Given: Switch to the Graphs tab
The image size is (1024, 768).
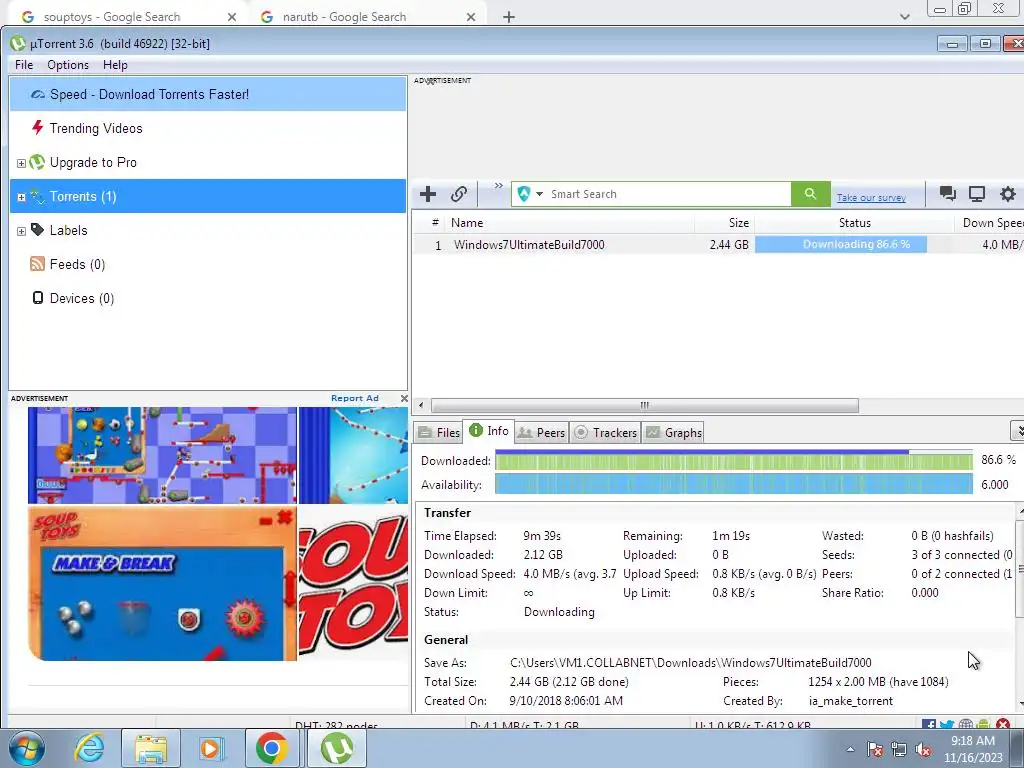Looking at the screenshot, I should point(675,432).
